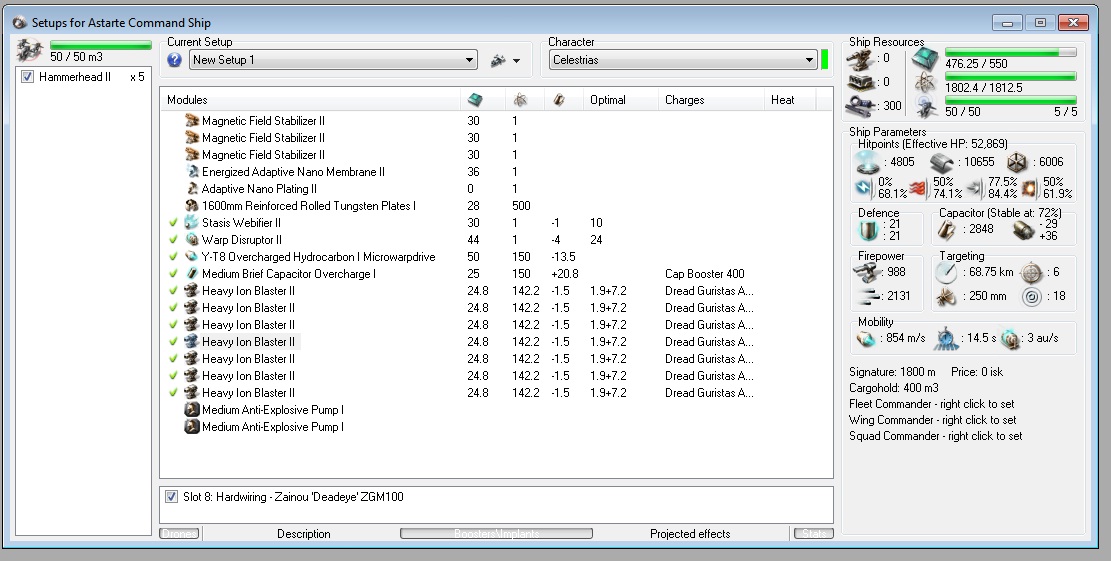Open the Character dropdown showing Celestrias
The height and width of the screenshot is (561, 1111).
pyautogui.click(x=683, y=60)
